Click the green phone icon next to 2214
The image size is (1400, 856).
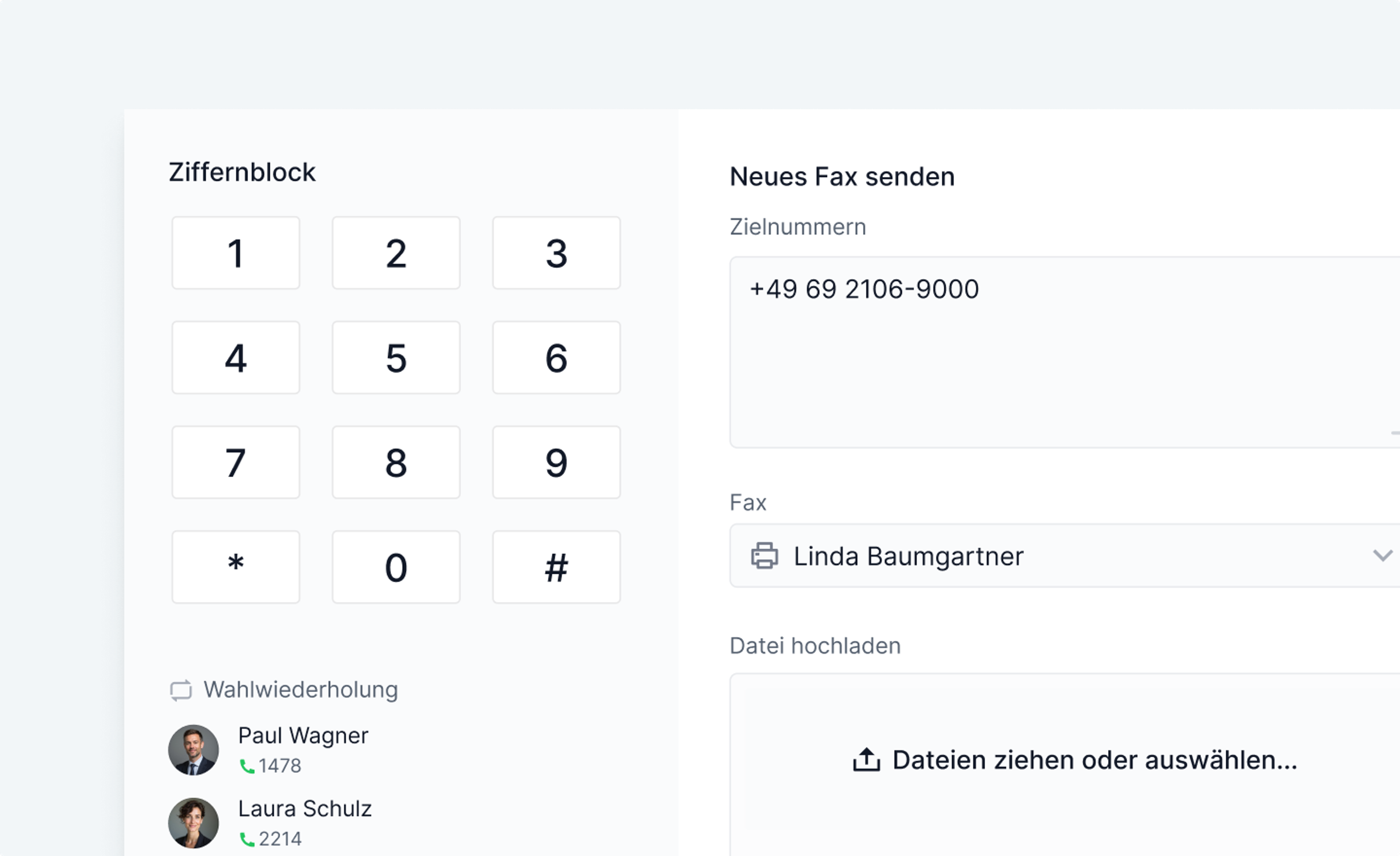(246, 839)
